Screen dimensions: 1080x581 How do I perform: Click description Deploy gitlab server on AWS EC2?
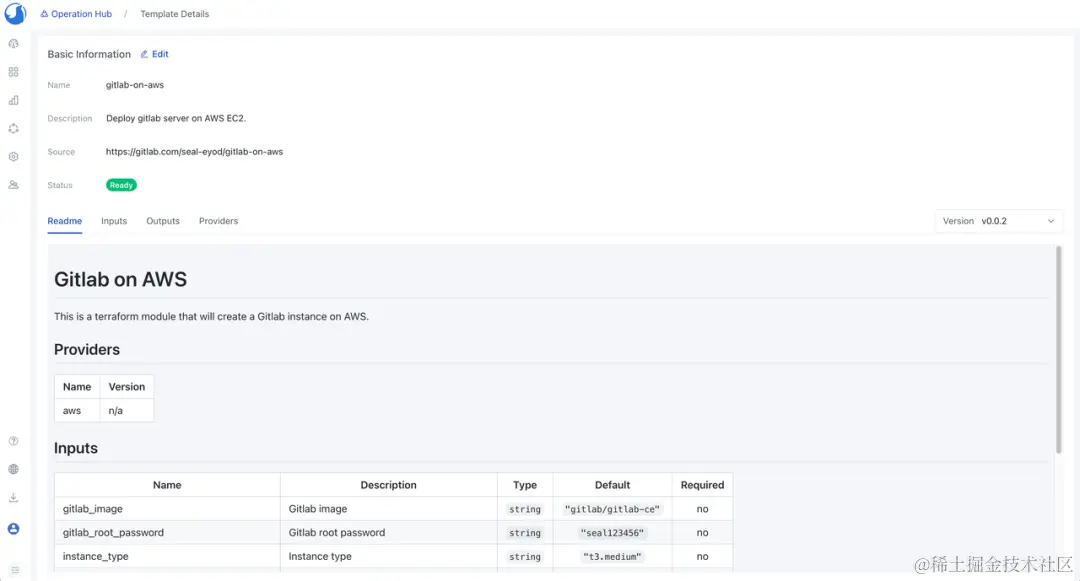click(x=176, y=118)
